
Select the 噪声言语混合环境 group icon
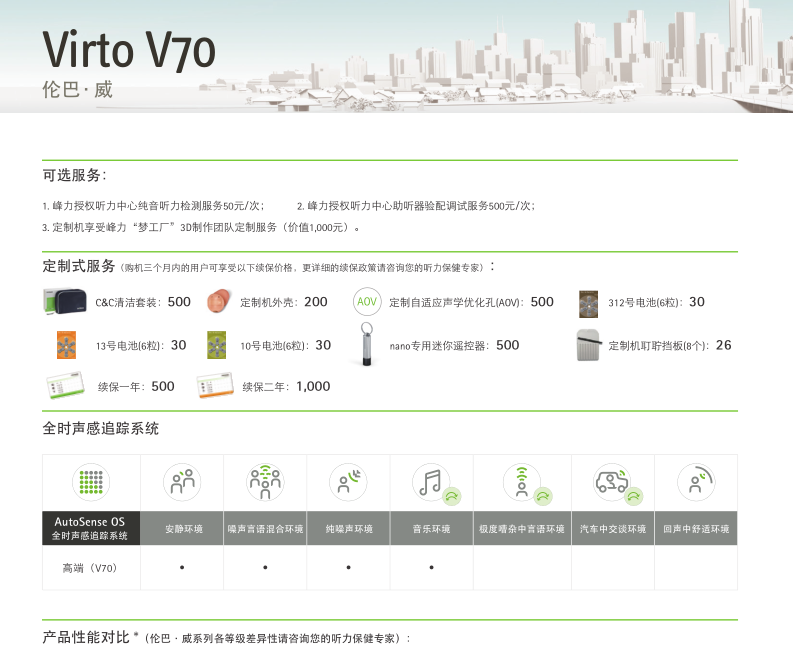point(265,482)
